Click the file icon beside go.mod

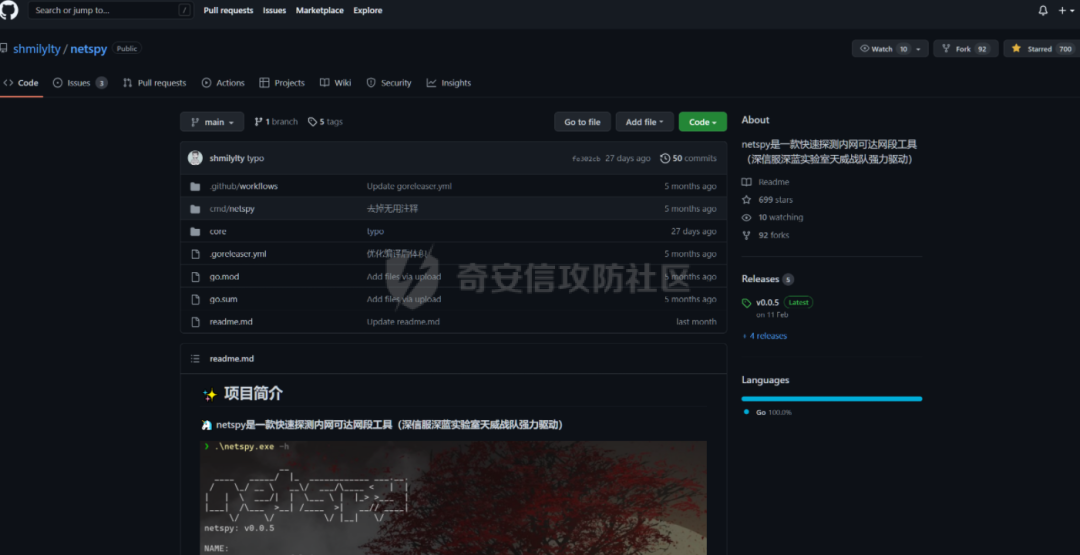coord(195,277)
